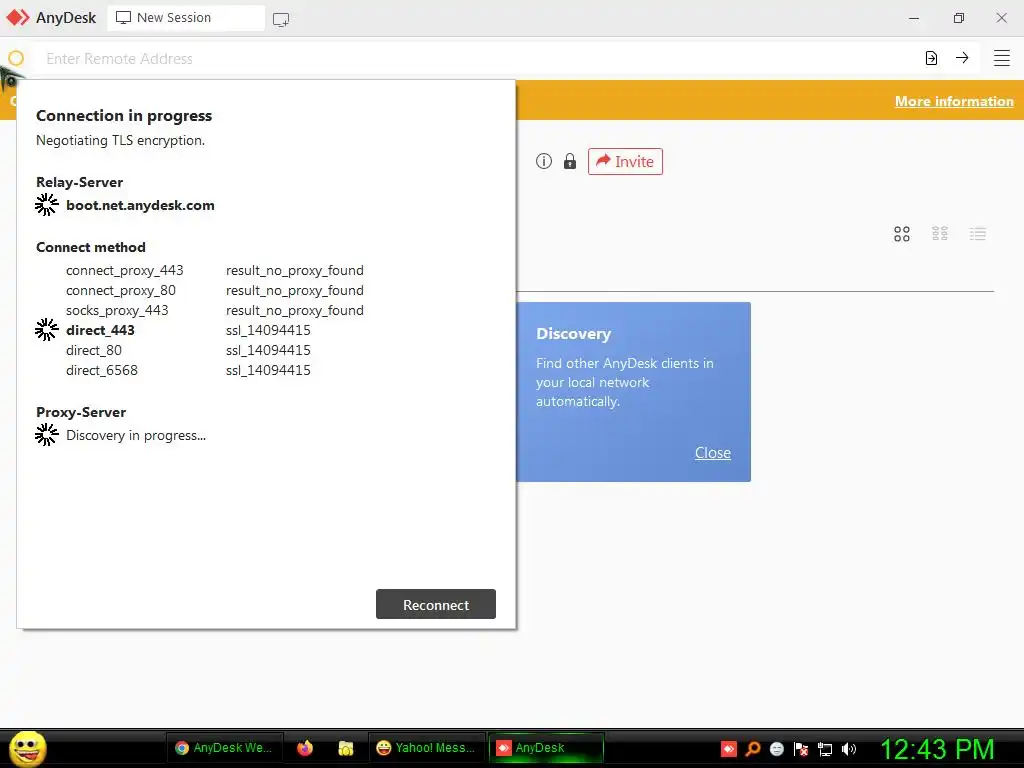Click result_no_proxy_found for connect_proxy_443
The image size is (1024, 768).
pos(295,270)
